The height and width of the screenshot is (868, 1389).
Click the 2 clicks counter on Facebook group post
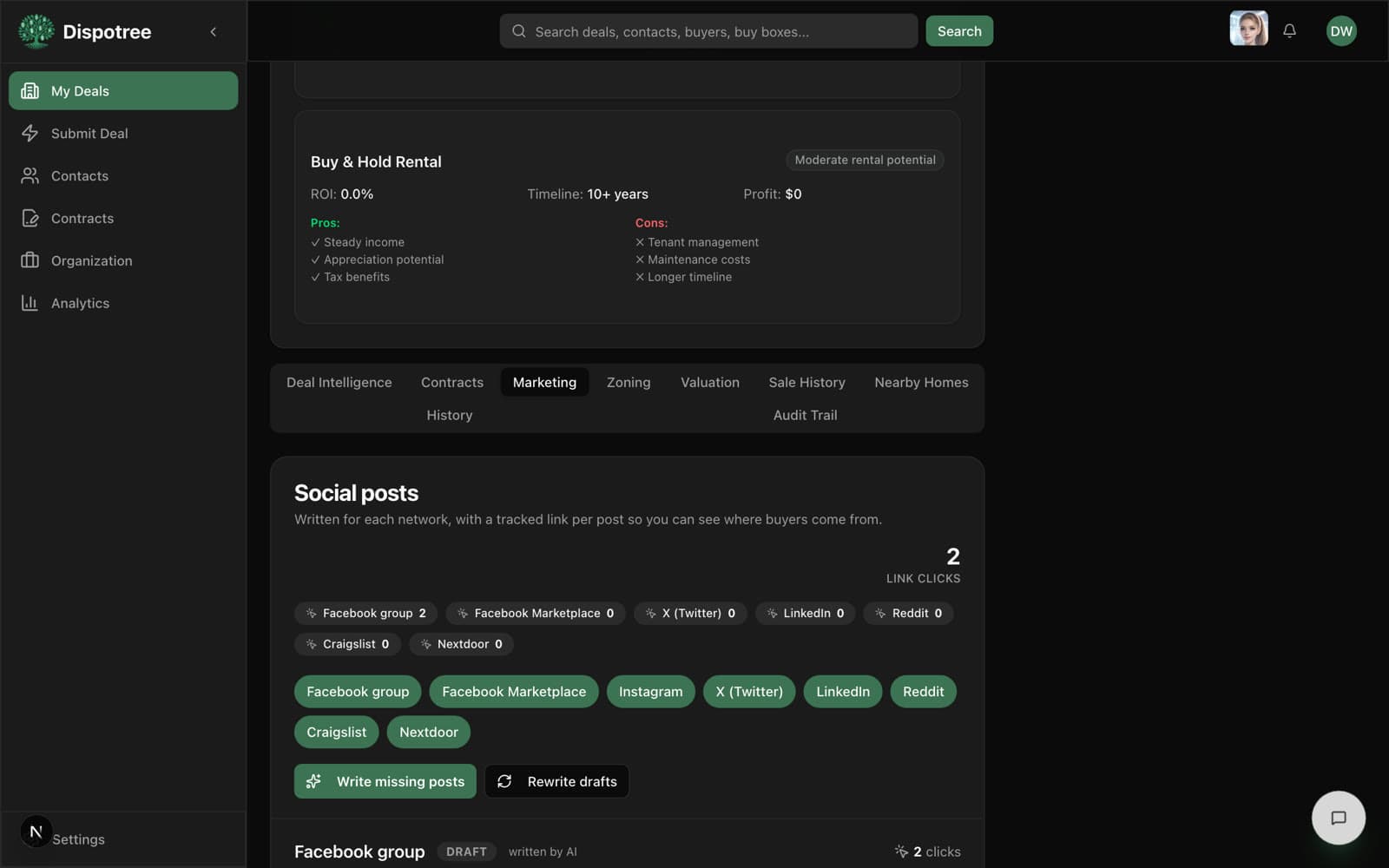[928, 852]
